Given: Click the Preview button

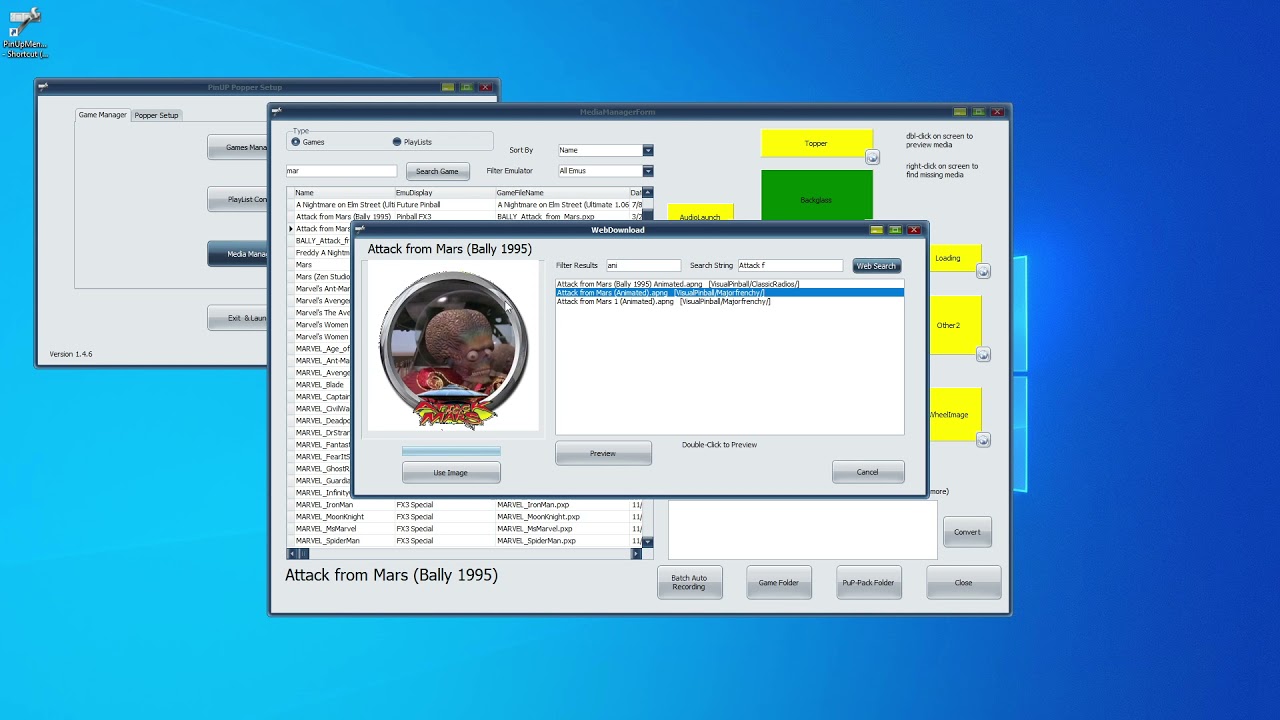Looking at the screenshot, I should (603, 453).
